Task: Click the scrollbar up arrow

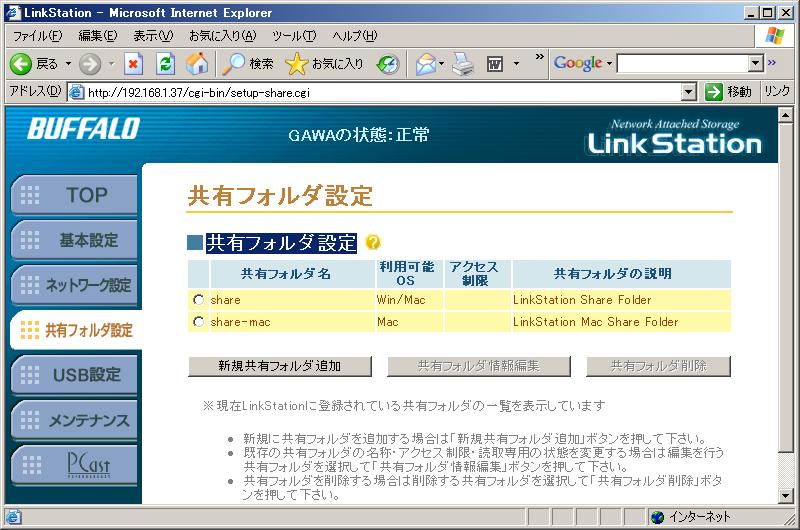Action: pos(785,115)
